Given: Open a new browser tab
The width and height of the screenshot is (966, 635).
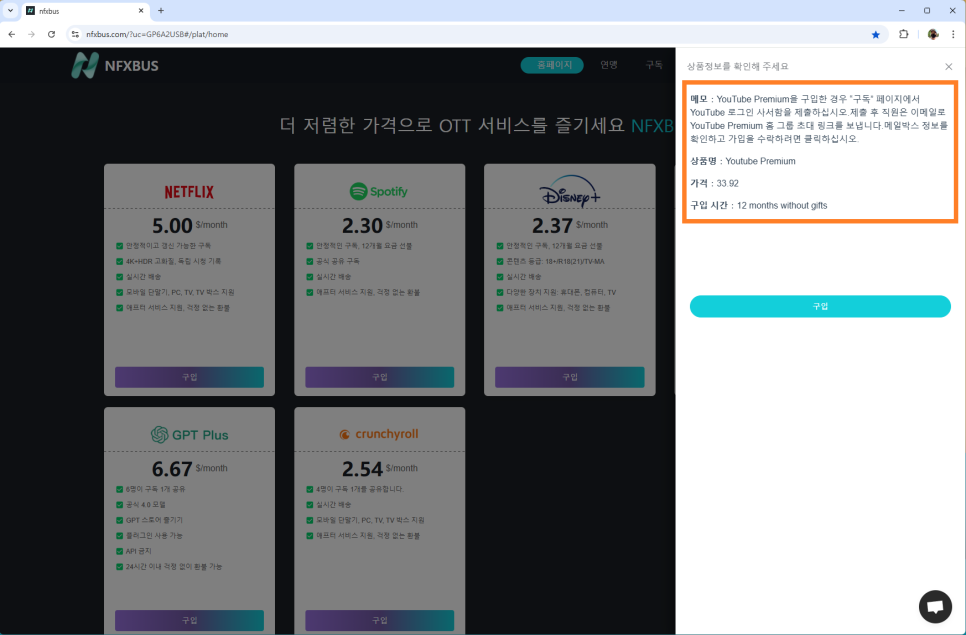Looking at the screenshot, I should pos(161,10).
